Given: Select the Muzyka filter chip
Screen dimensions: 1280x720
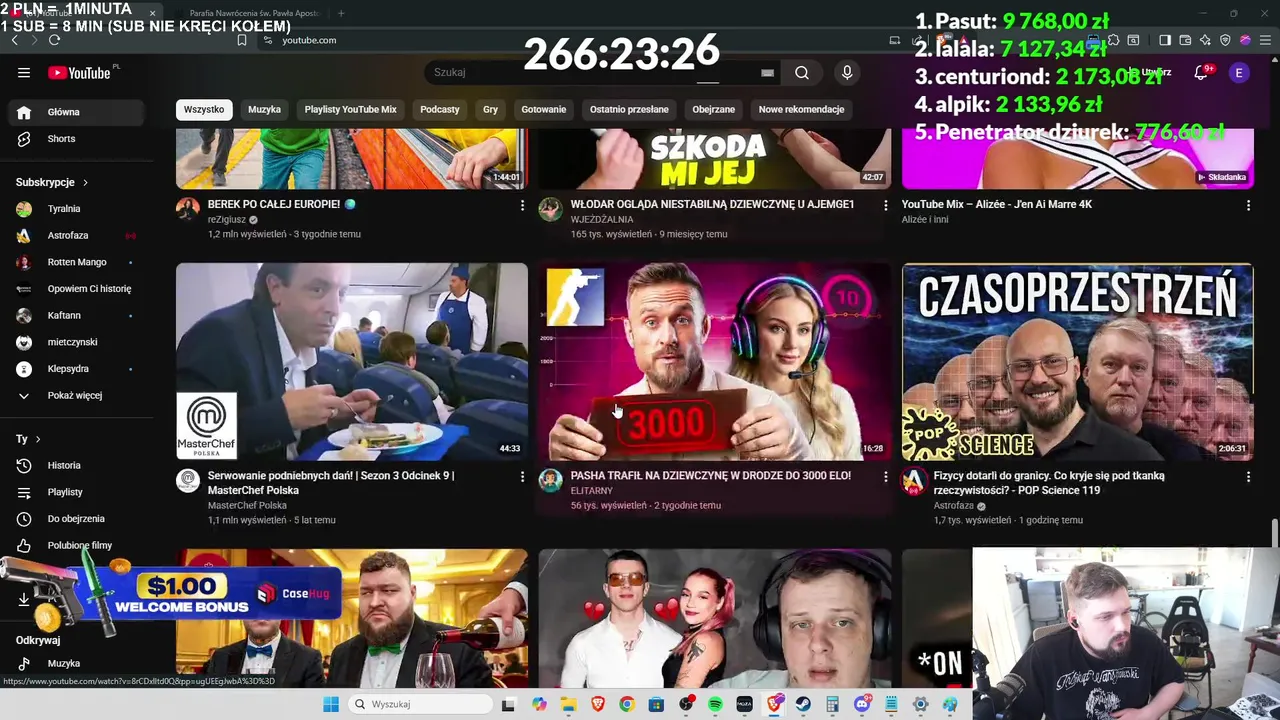Looking at the screenshot, I should (264, 109).
